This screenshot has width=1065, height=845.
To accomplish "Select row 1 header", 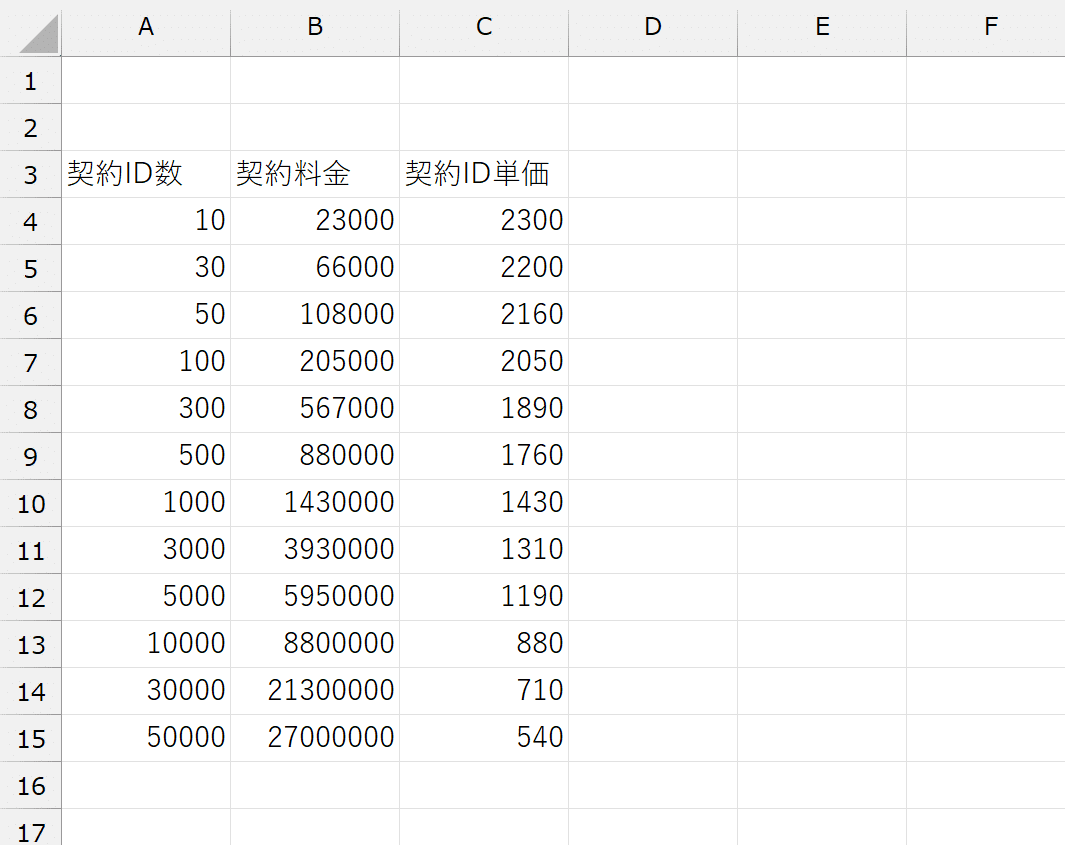I will pos(31,81).
